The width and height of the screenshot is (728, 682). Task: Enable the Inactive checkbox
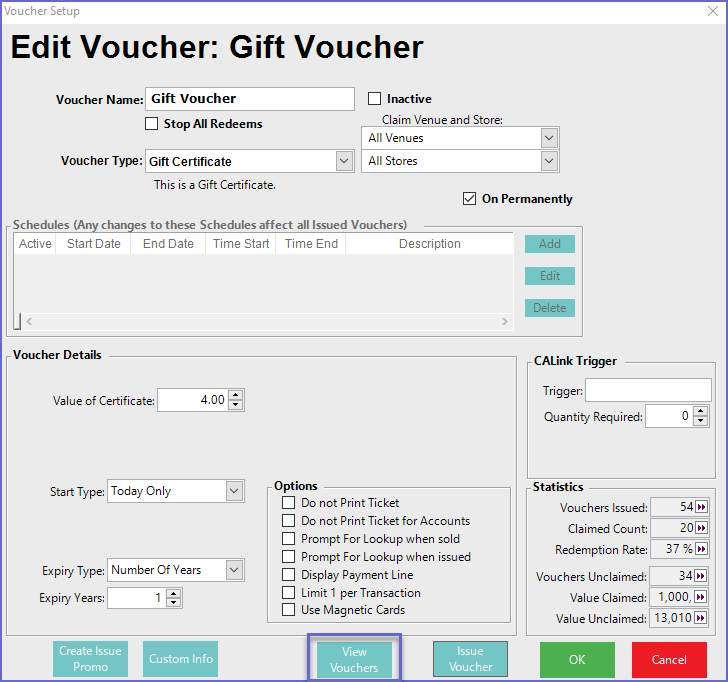coord(375,99)
